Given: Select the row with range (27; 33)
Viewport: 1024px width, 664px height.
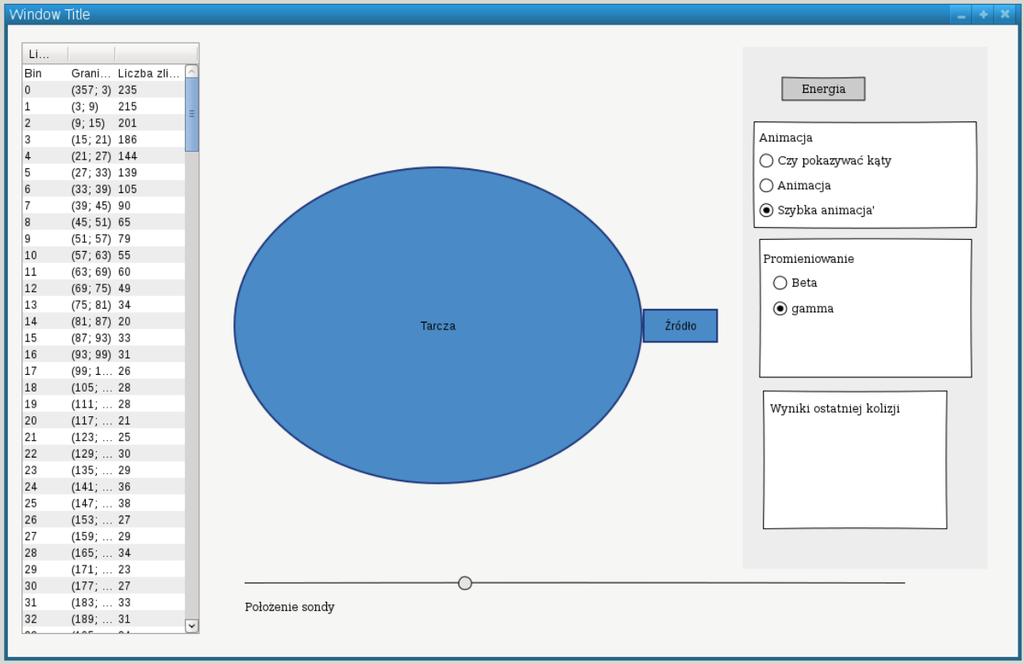Looking at the screenshot, I should 104,172.
